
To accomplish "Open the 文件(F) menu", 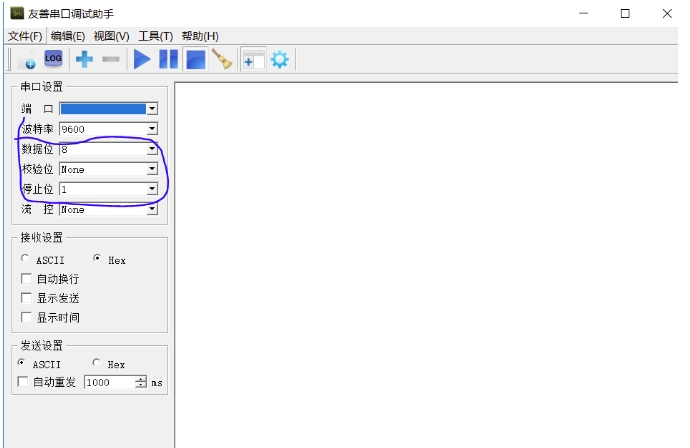I will 25,36.
